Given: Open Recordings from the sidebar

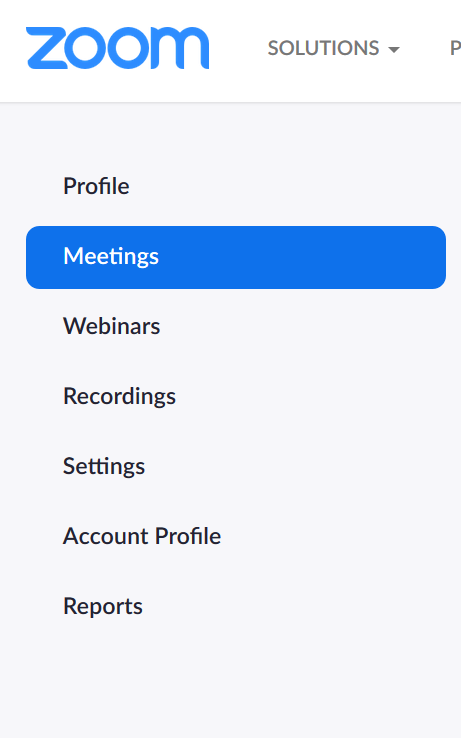Looking at the screenshot, I should point(120,396).
